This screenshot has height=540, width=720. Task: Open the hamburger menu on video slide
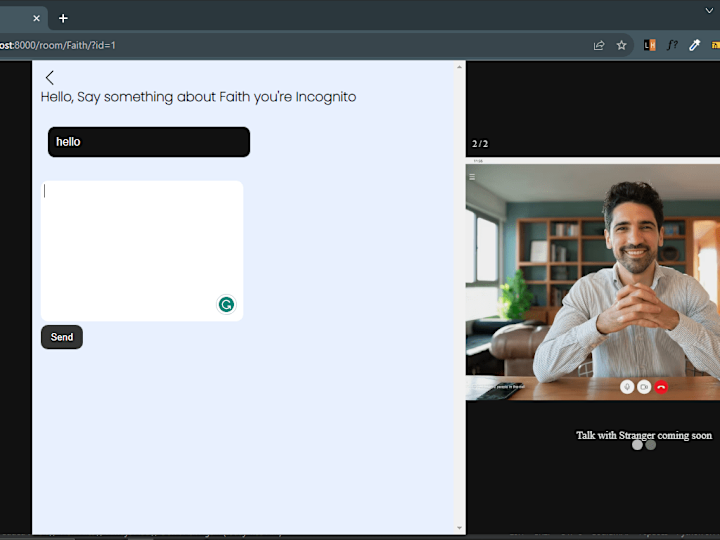[472, 177]
